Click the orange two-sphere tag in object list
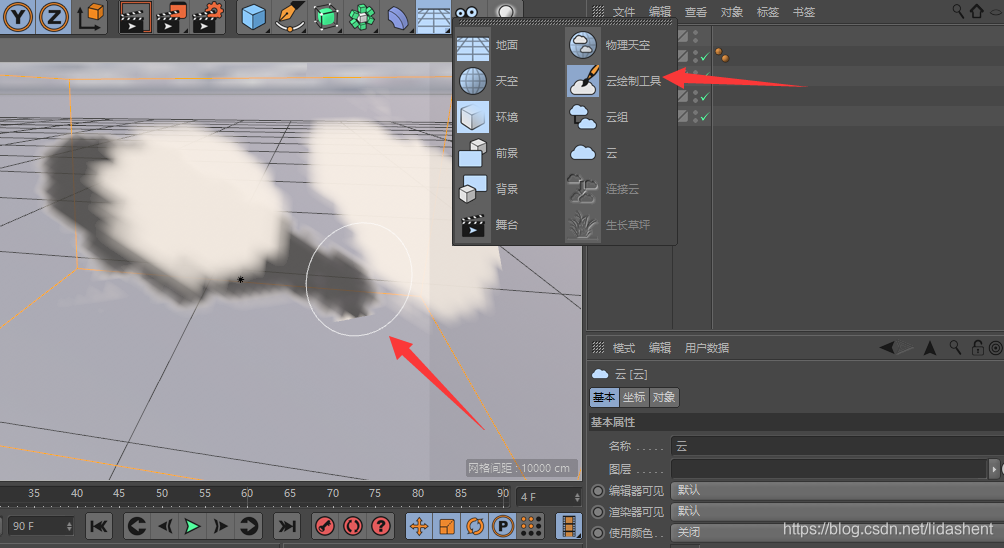This screenshot has height=548, width=1004. 722,55
